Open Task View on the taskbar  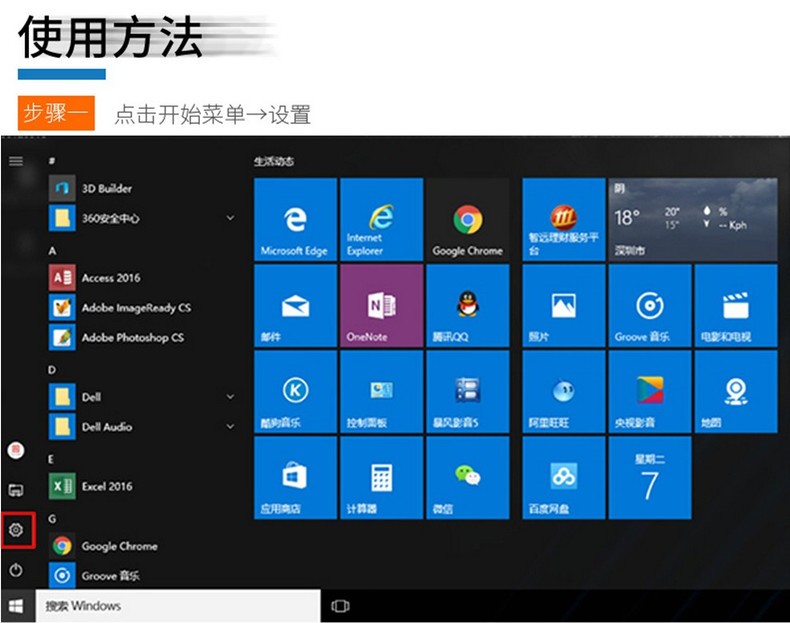[x=341, y=606]
